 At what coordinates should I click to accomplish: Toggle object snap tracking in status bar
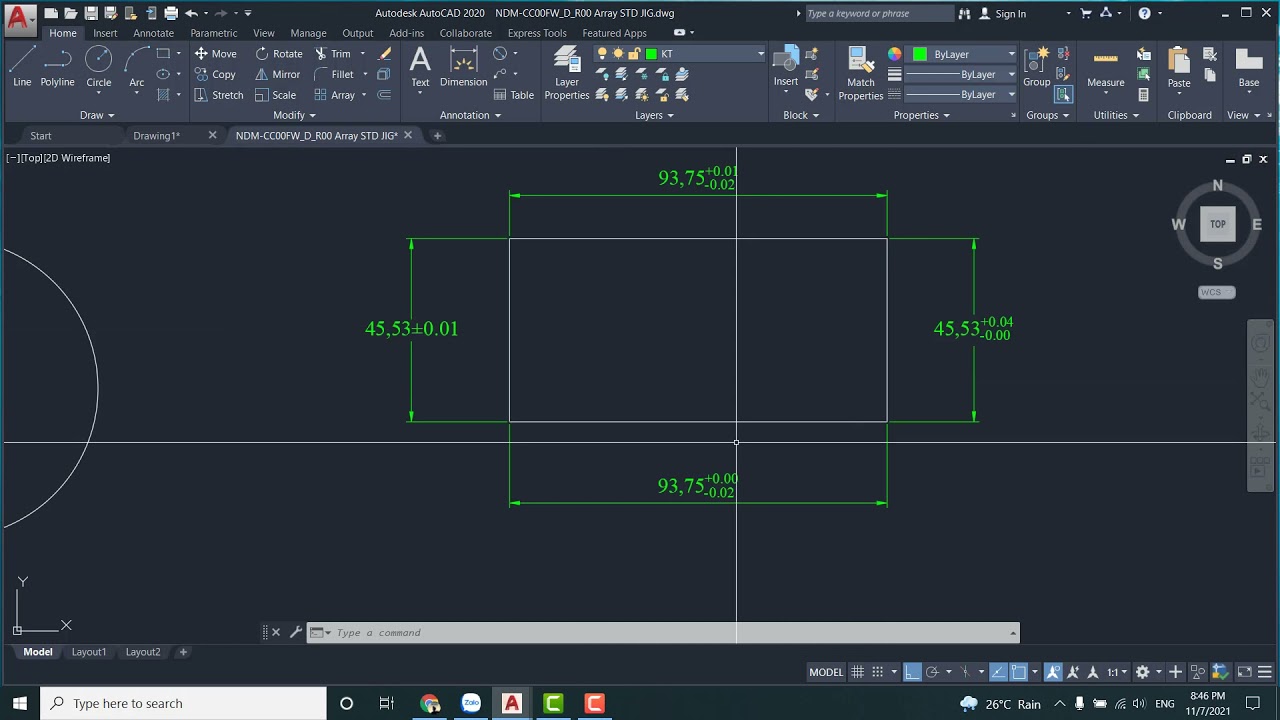tap(999, 672)
